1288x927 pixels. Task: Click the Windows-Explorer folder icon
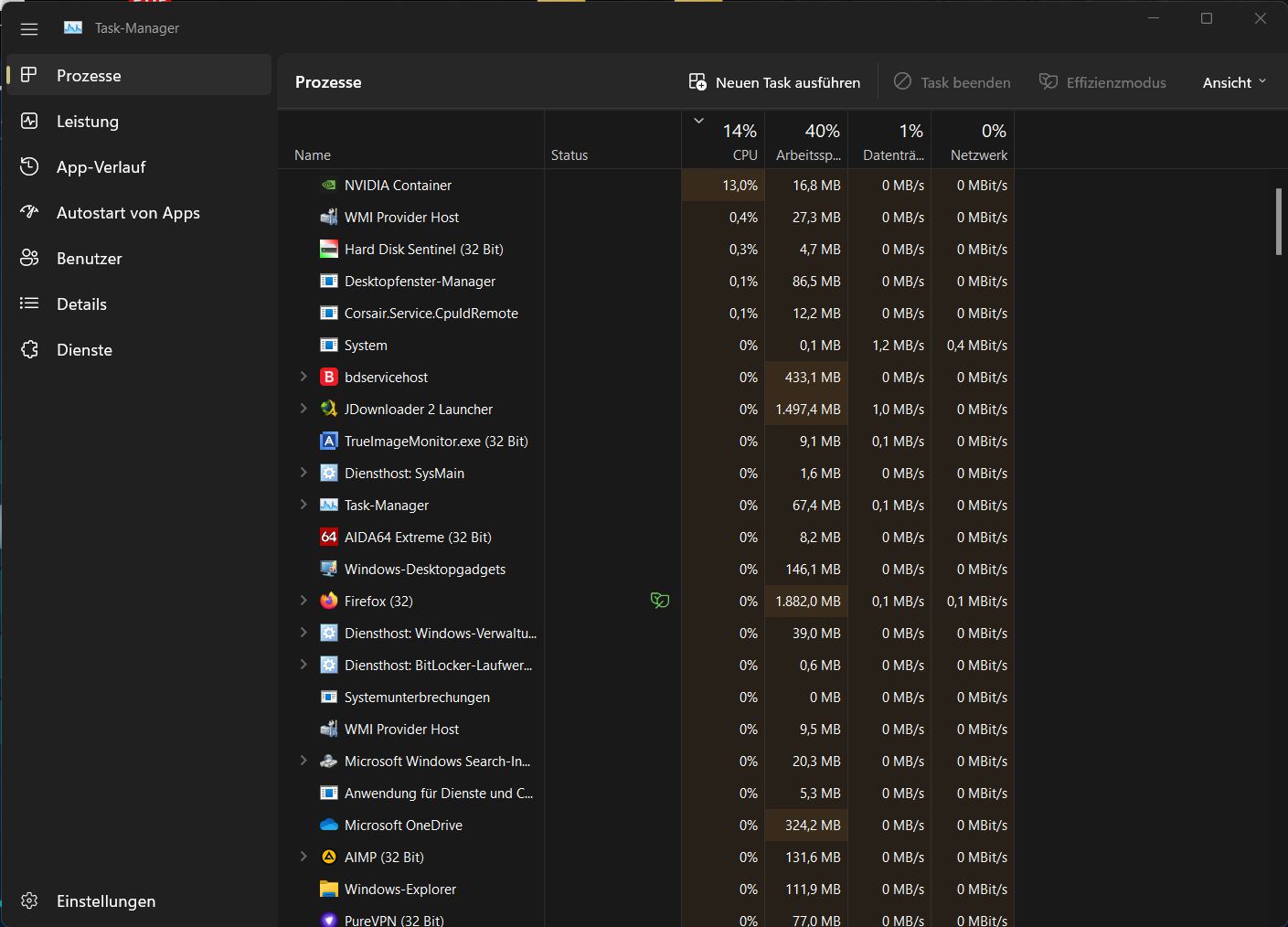coord(329,889)
